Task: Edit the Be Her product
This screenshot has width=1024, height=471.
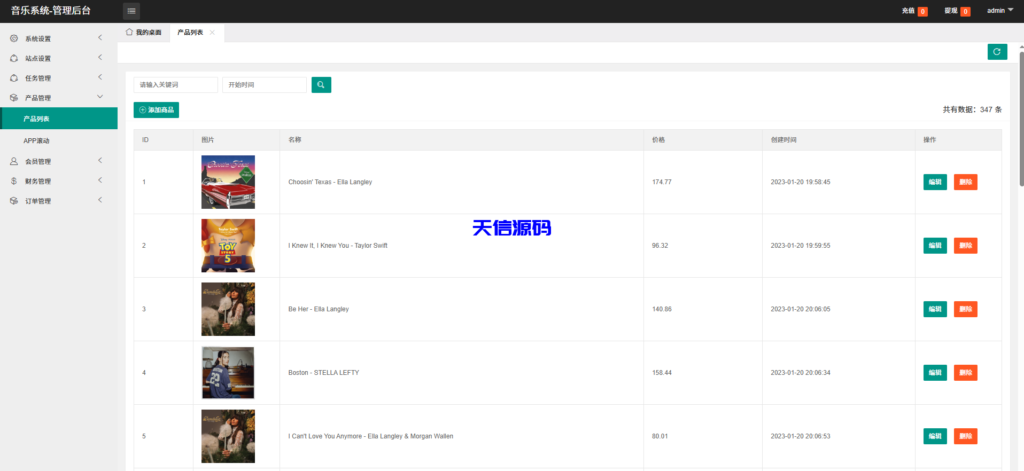Action: pos(935,309)
